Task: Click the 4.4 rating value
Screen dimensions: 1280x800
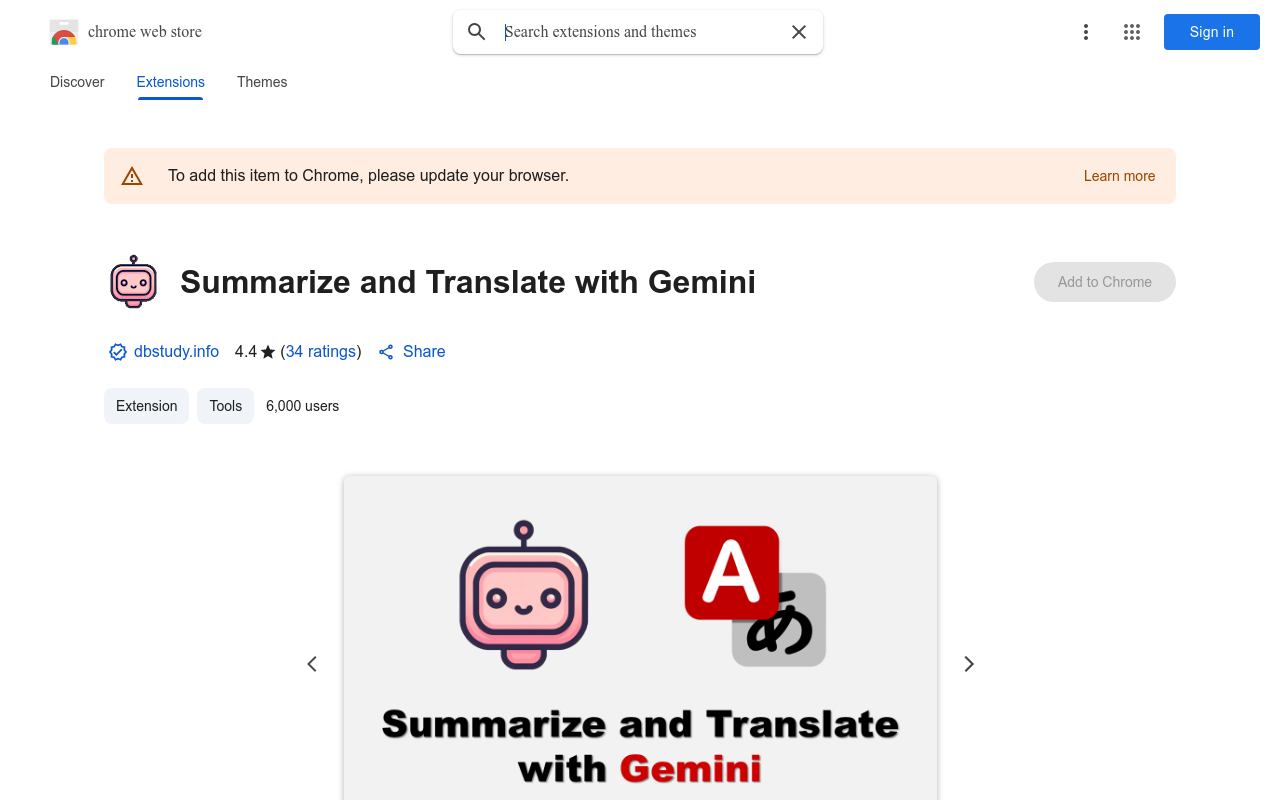Action: pyautogui.click(x=246, y=352)
